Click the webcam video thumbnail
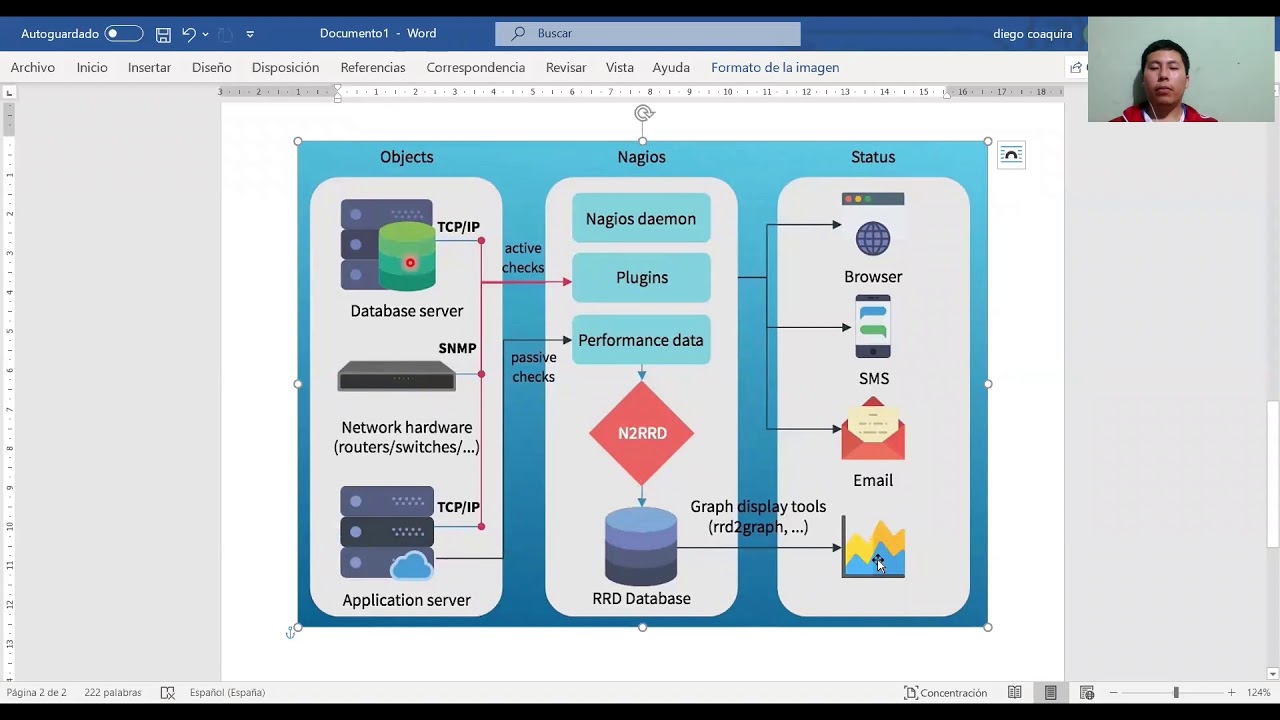This screenshot has height=720, width=1280. 1181,69
